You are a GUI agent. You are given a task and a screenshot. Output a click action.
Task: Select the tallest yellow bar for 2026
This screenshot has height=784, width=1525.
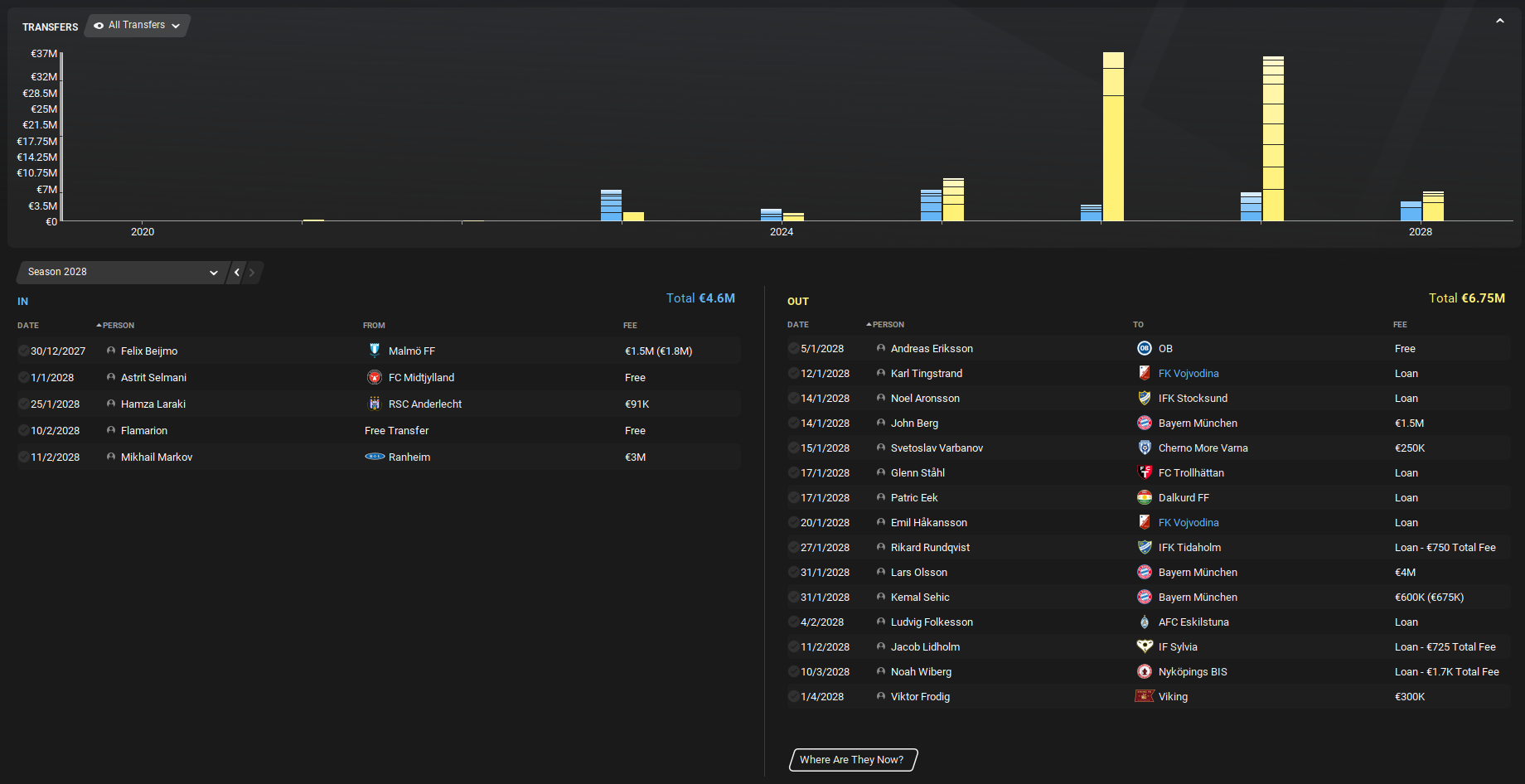point(1113,137)
